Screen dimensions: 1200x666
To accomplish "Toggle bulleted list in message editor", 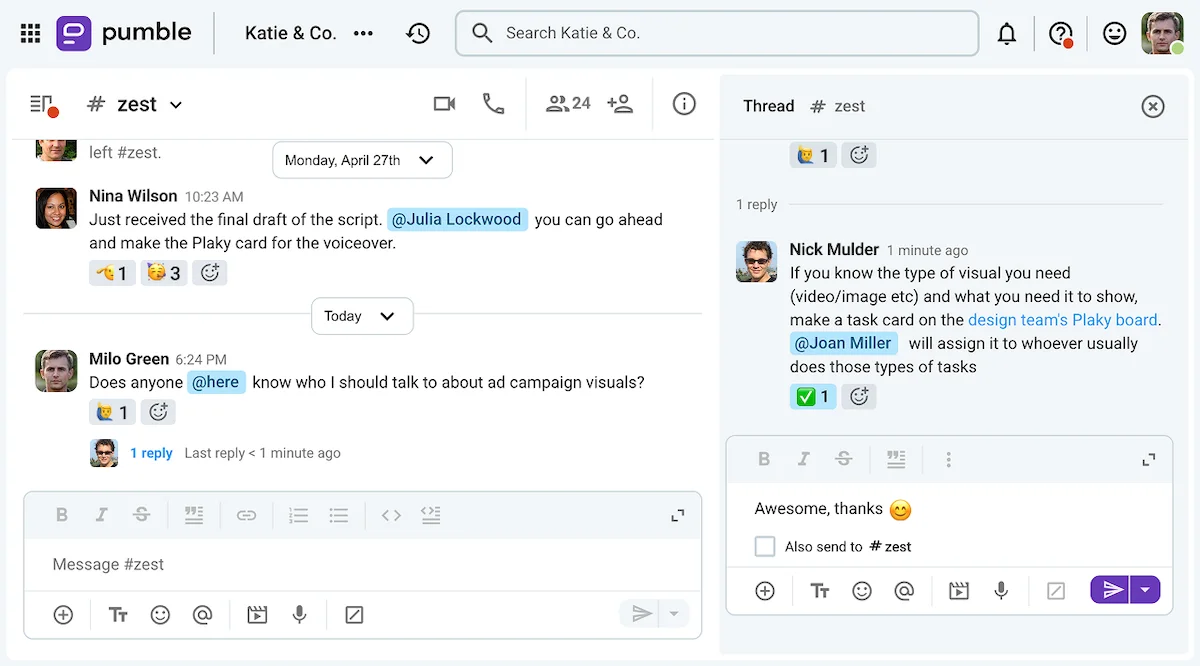I will tap(339, 515).
